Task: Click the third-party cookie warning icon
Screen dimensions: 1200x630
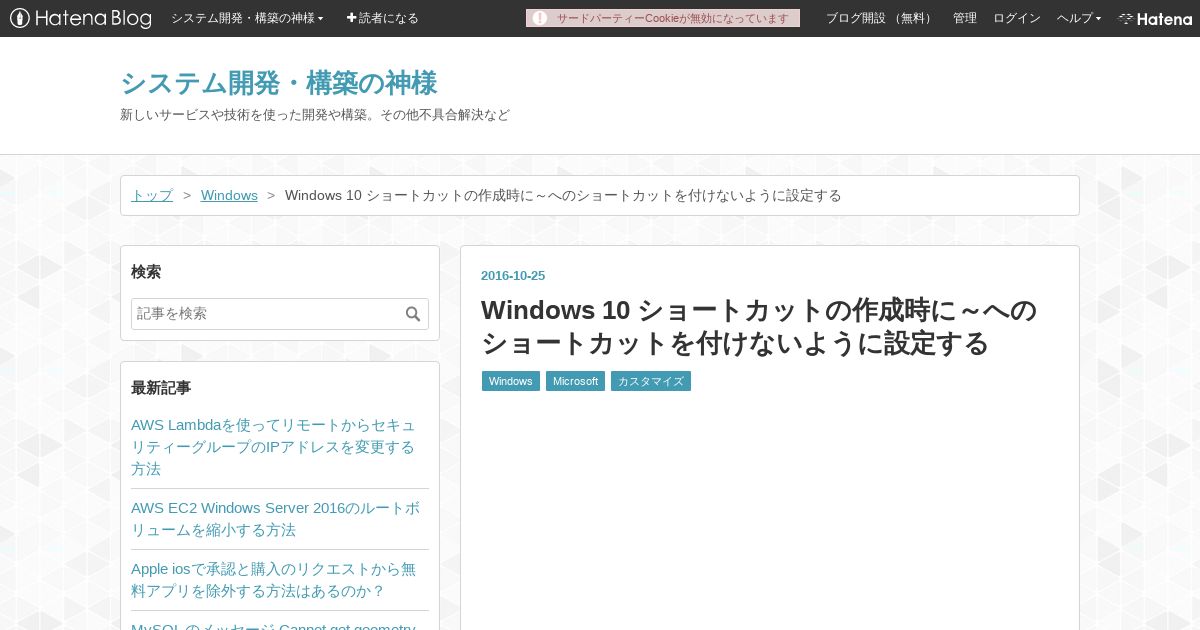Action: click(x=540, y=18)
